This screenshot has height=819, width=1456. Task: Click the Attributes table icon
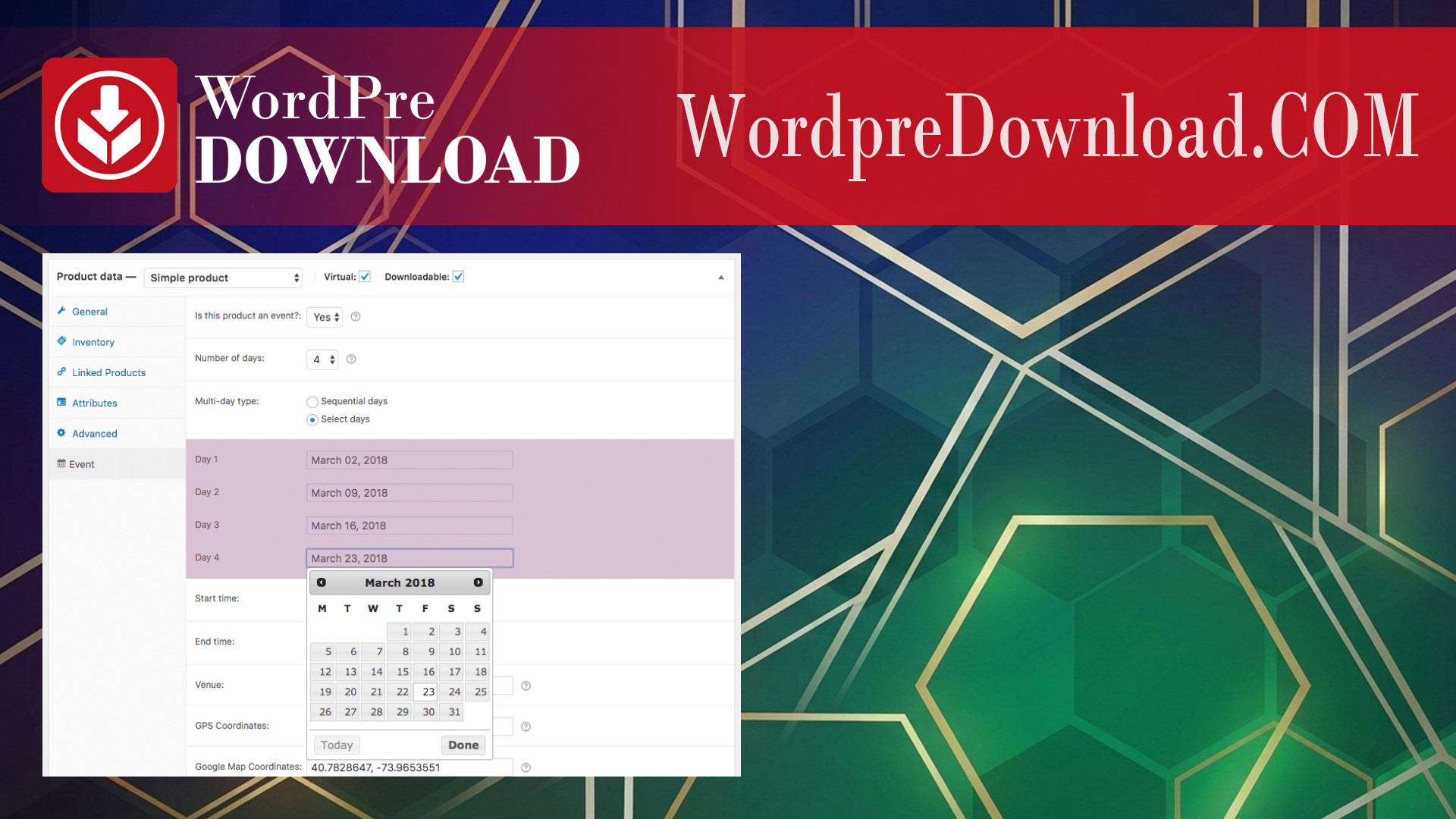pos(61,402)
